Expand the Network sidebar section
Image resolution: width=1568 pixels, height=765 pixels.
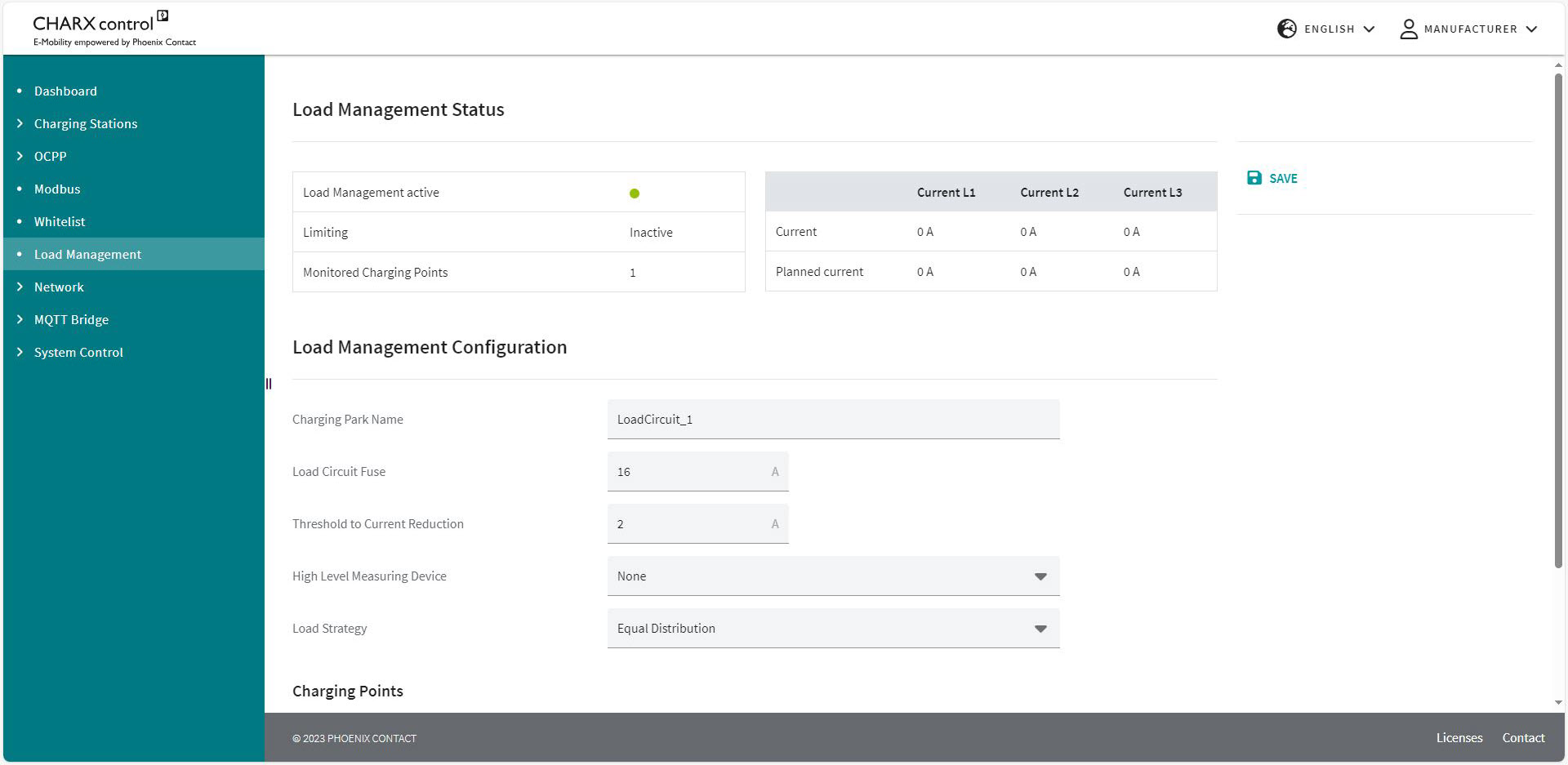tap(59, 287)
